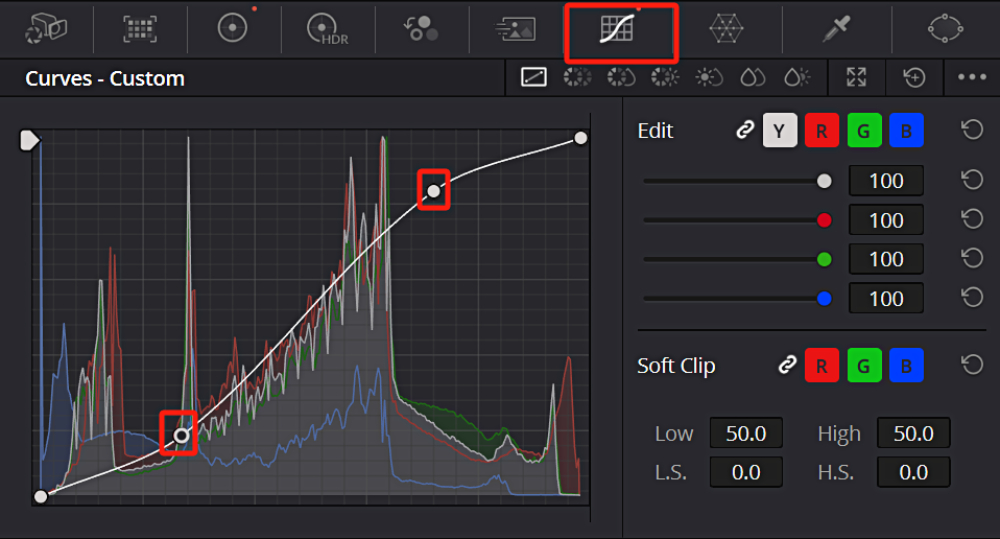Enable the green Edit channel button

click(x=864, y=131)
